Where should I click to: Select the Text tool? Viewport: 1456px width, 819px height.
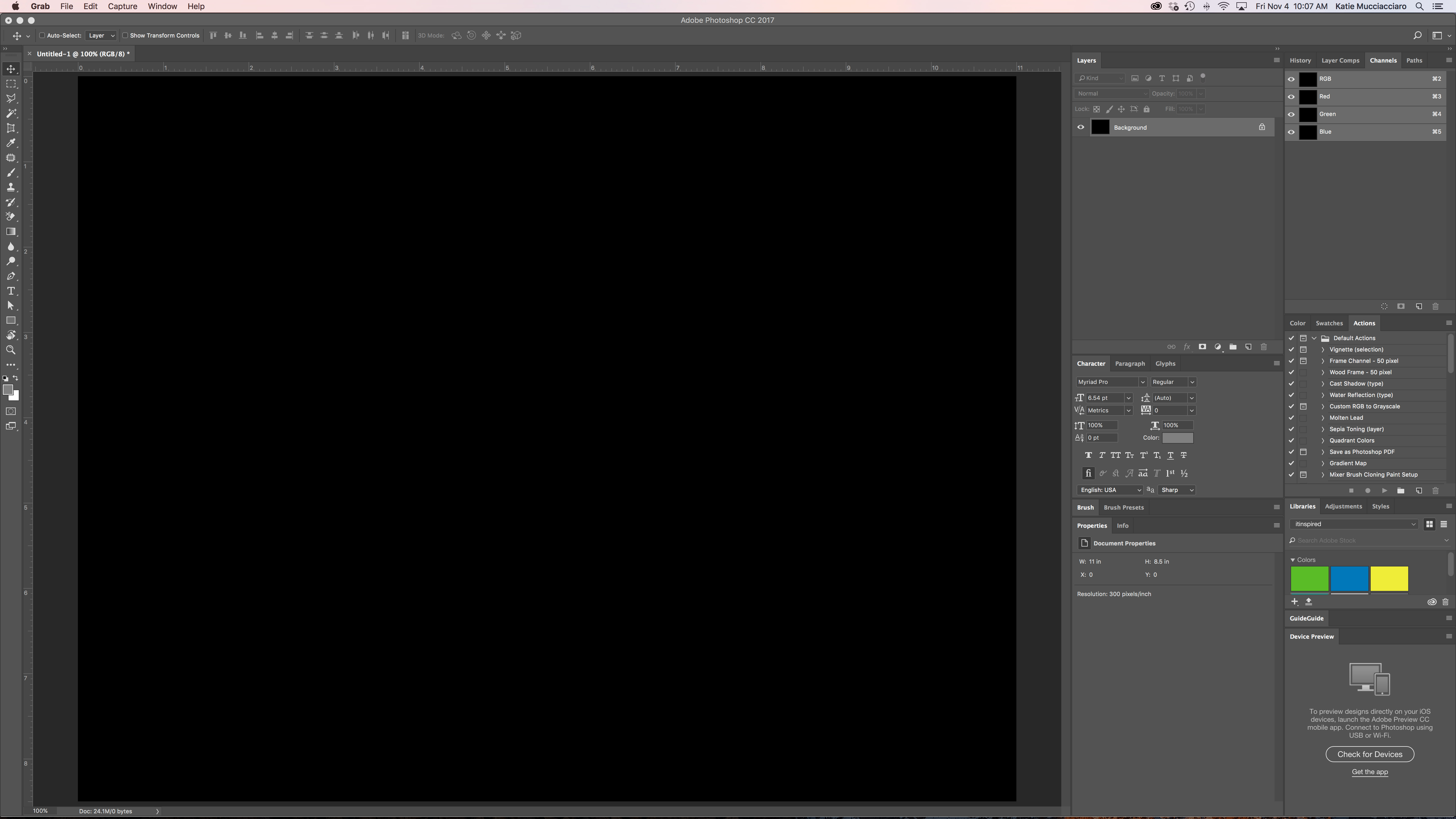pyautogui.click(x=11, y=290)
